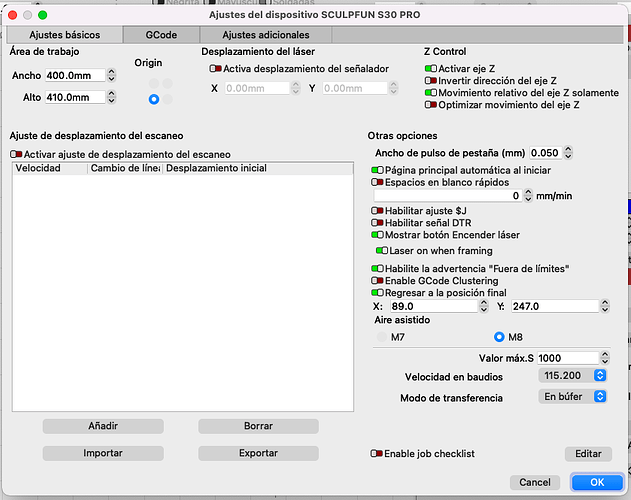
Task: Select the bottom-right Origin radio button
Action: pos(168,99)
